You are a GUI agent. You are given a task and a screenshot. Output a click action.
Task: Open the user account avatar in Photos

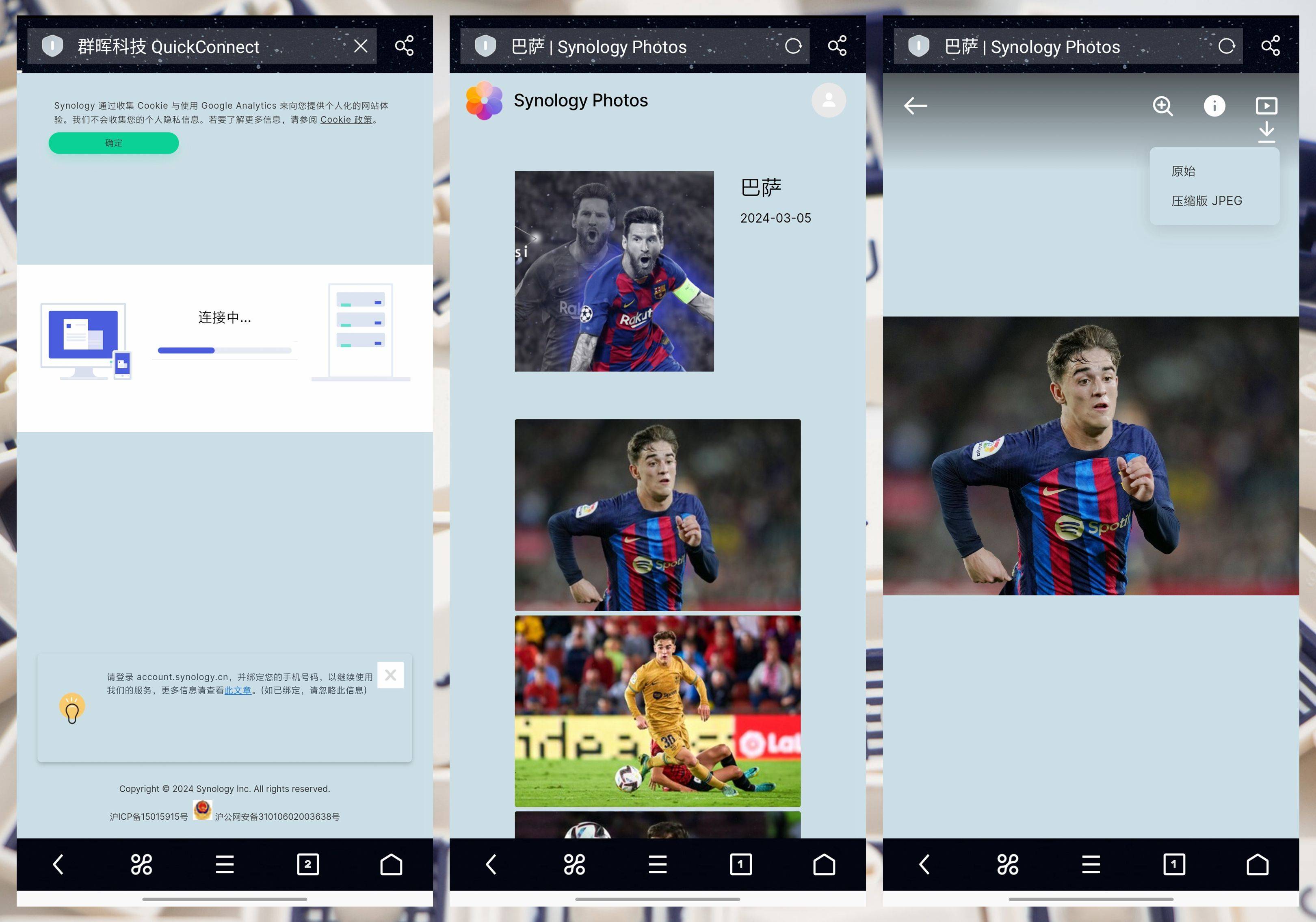click(x=829, y=100)
